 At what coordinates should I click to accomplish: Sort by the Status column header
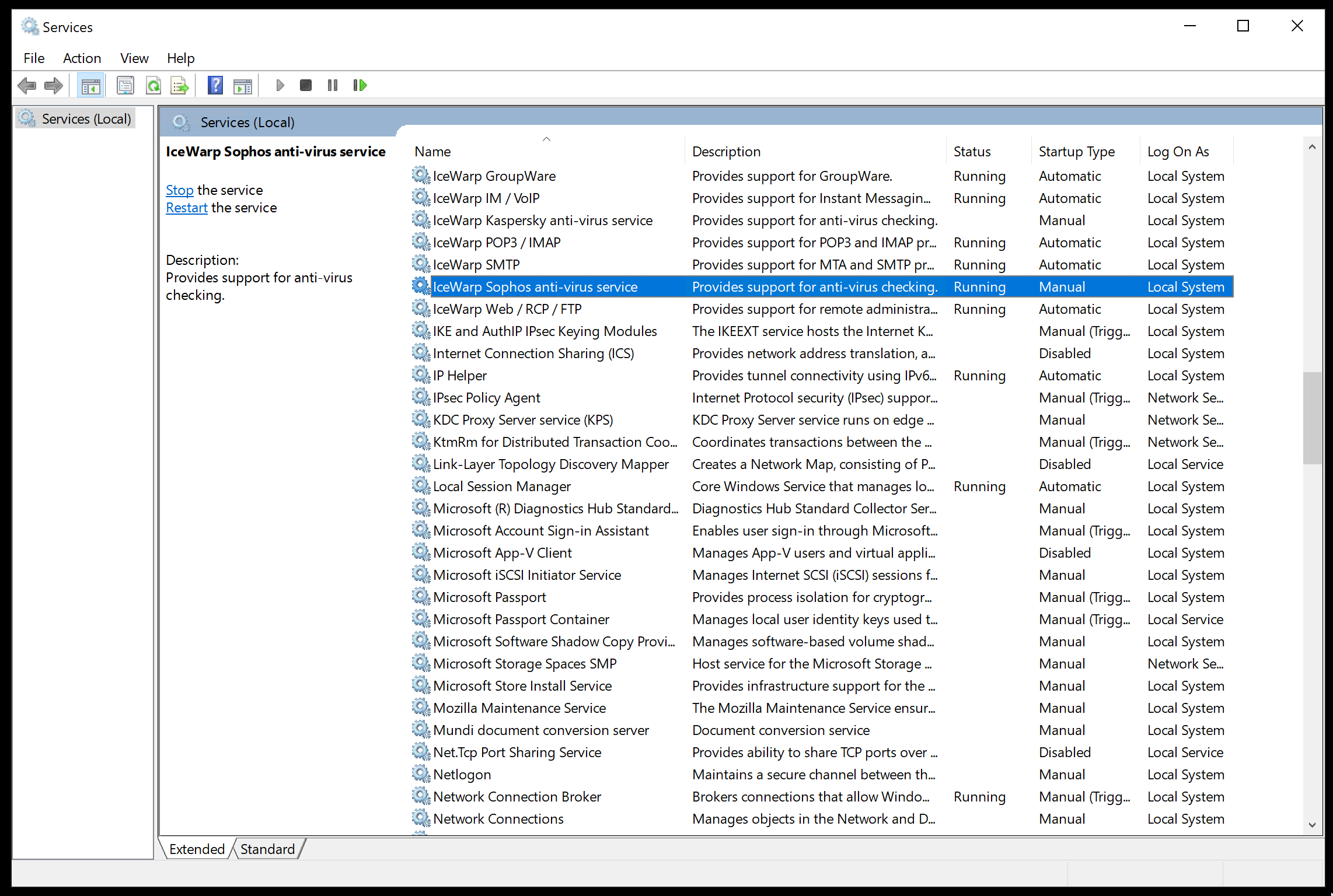[x=990, y=152]
